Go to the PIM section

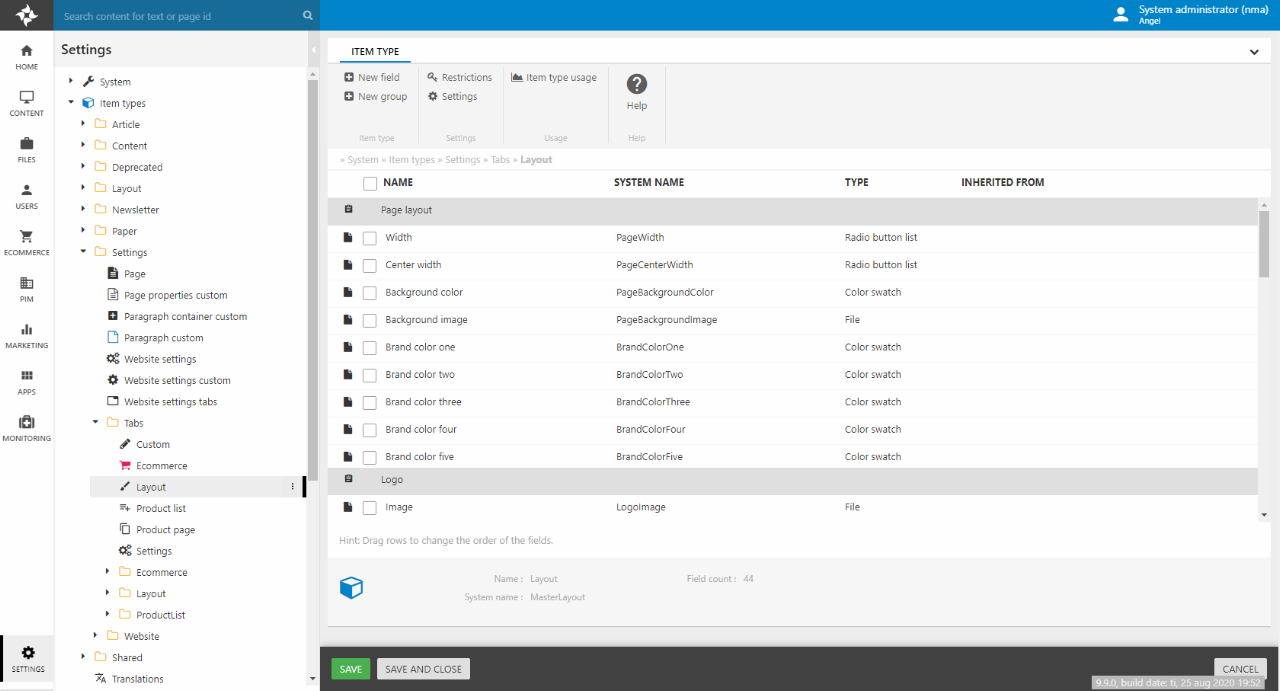pyautogui.click(x=27, y=289)
